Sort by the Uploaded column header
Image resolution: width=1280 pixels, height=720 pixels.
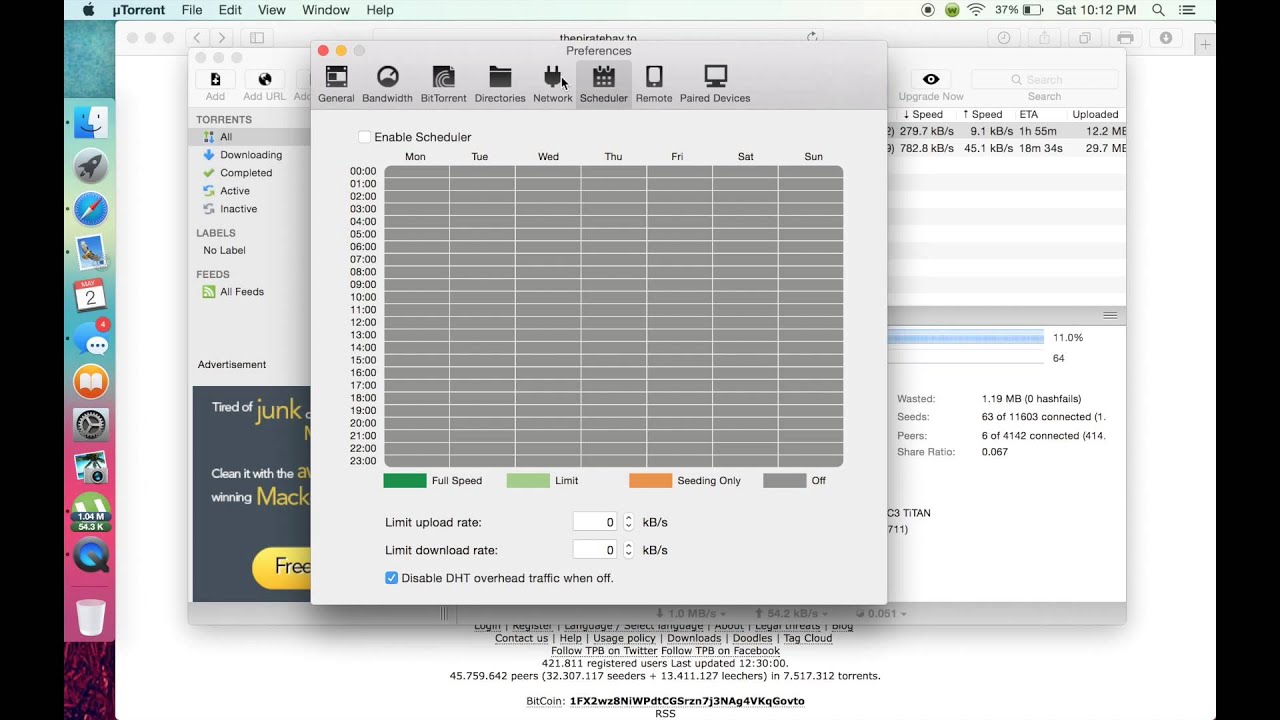(1095, 115)
